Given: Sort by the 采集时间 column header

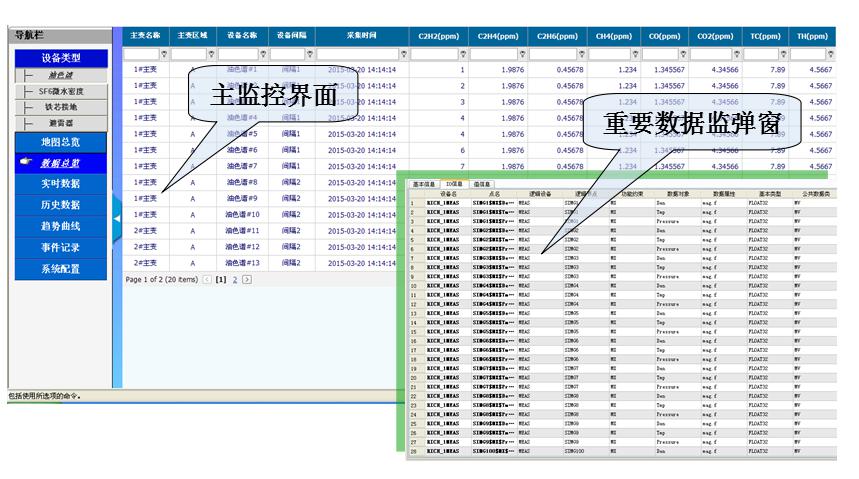Looking at the screenshot, I should pos(362,36).
